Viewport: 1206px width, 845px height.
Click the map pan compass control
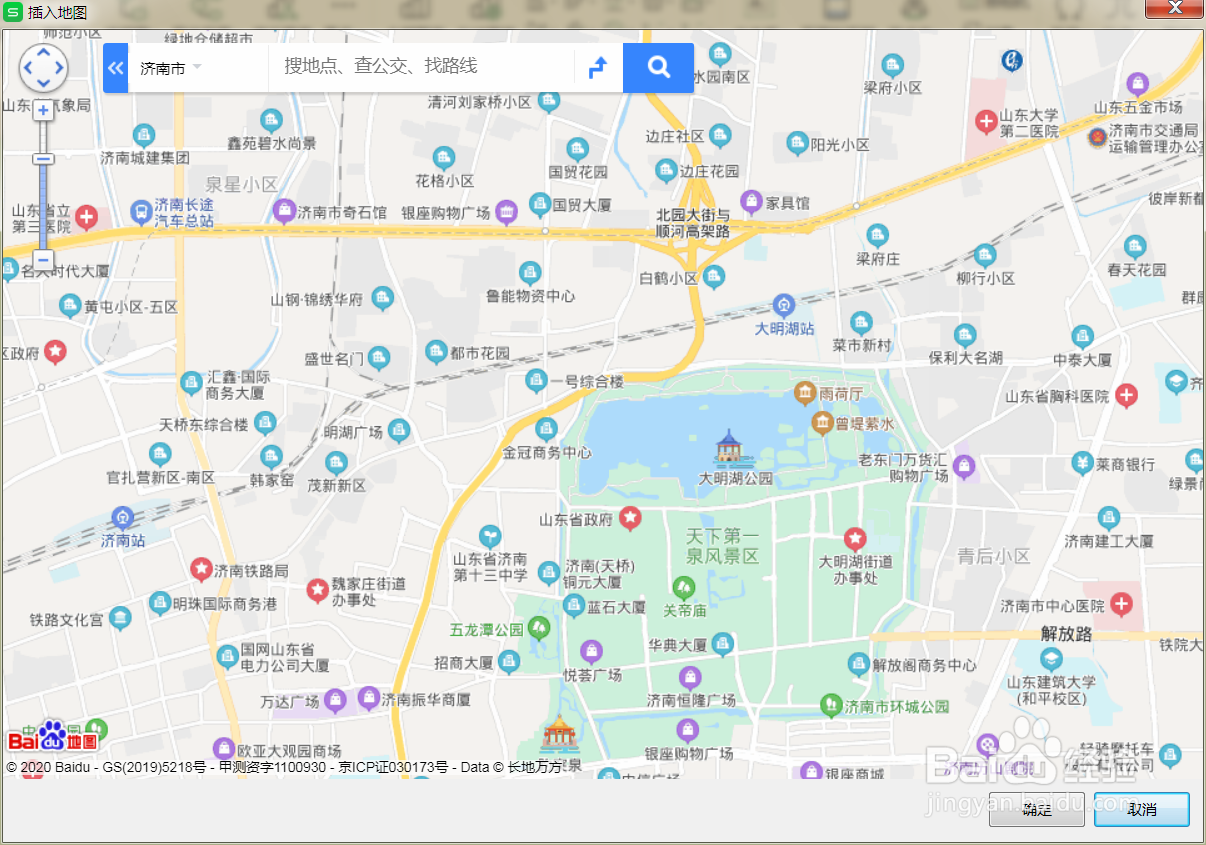44,68
